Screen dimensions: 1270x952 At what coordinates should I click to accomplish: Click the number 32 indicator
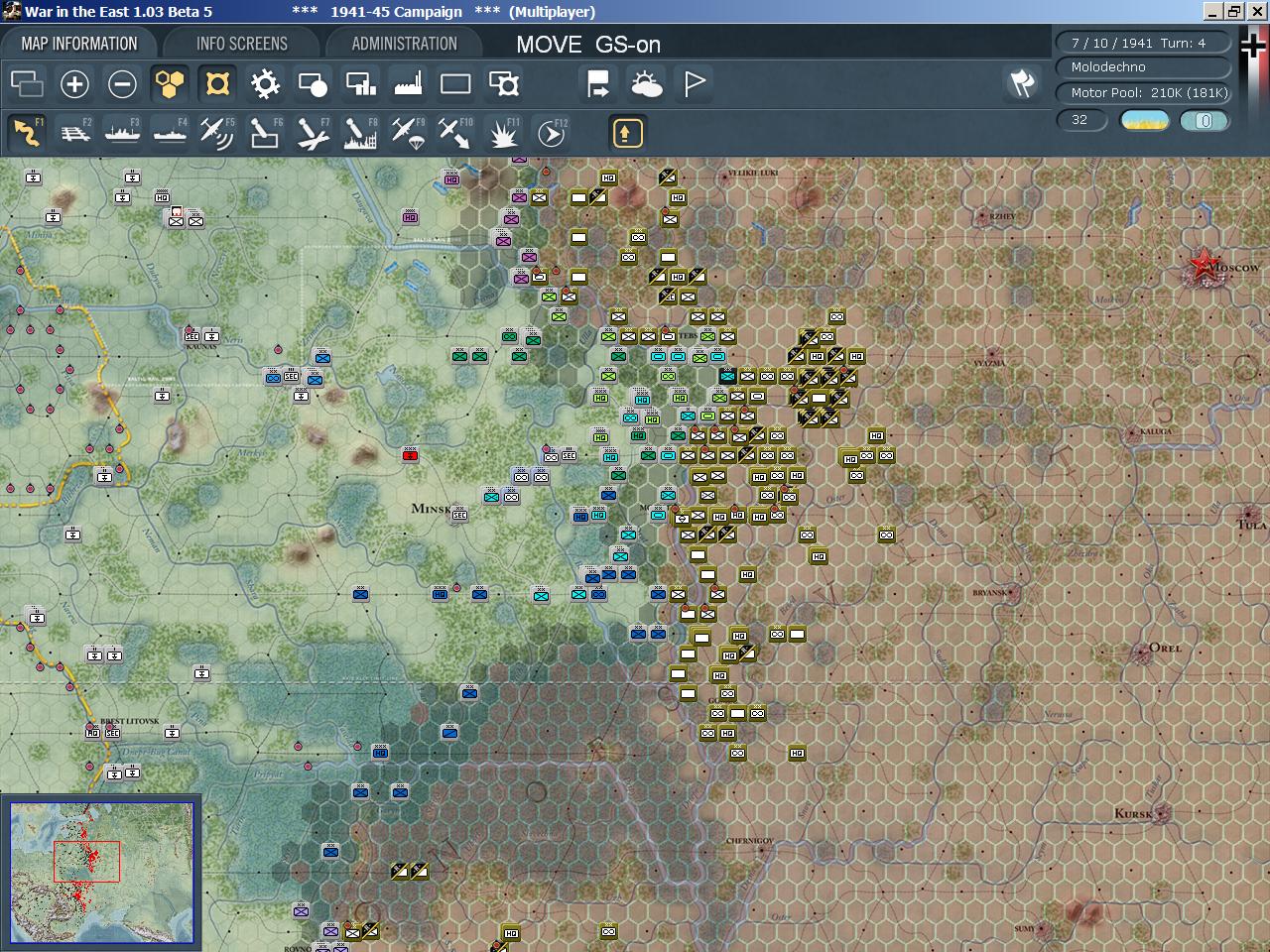[1080, 120]
